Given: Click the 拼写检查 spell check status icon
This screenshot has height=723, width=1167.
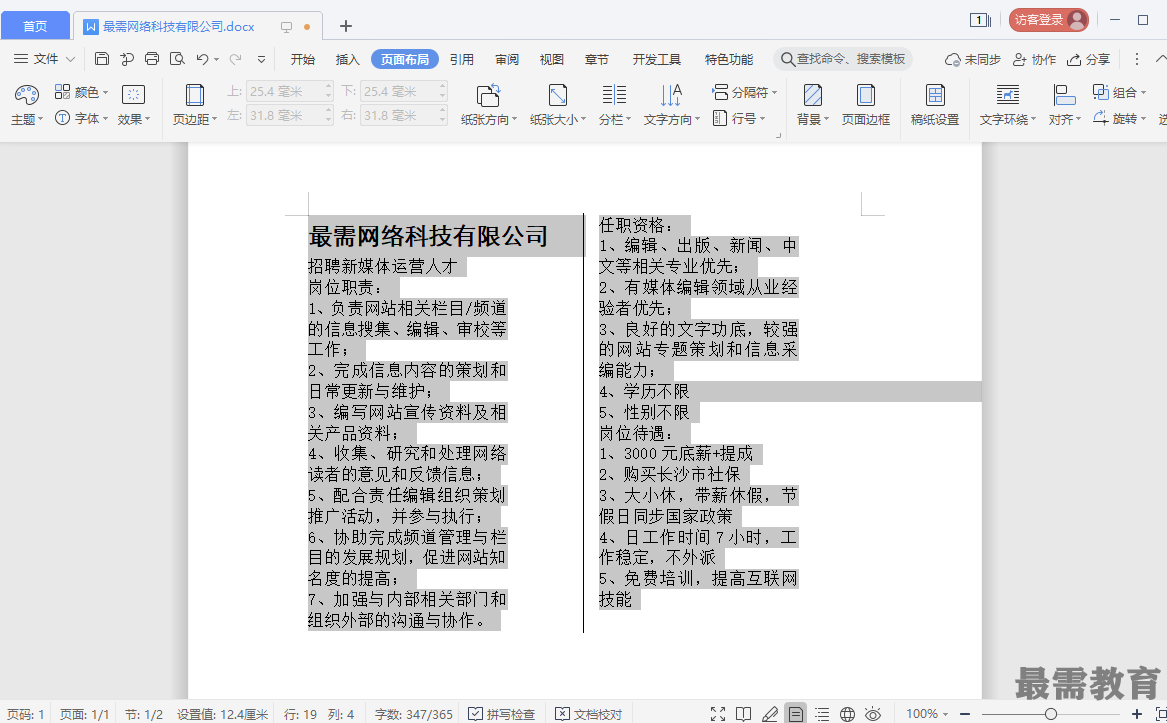Looking at the screenshot, I should coord(476,714).
